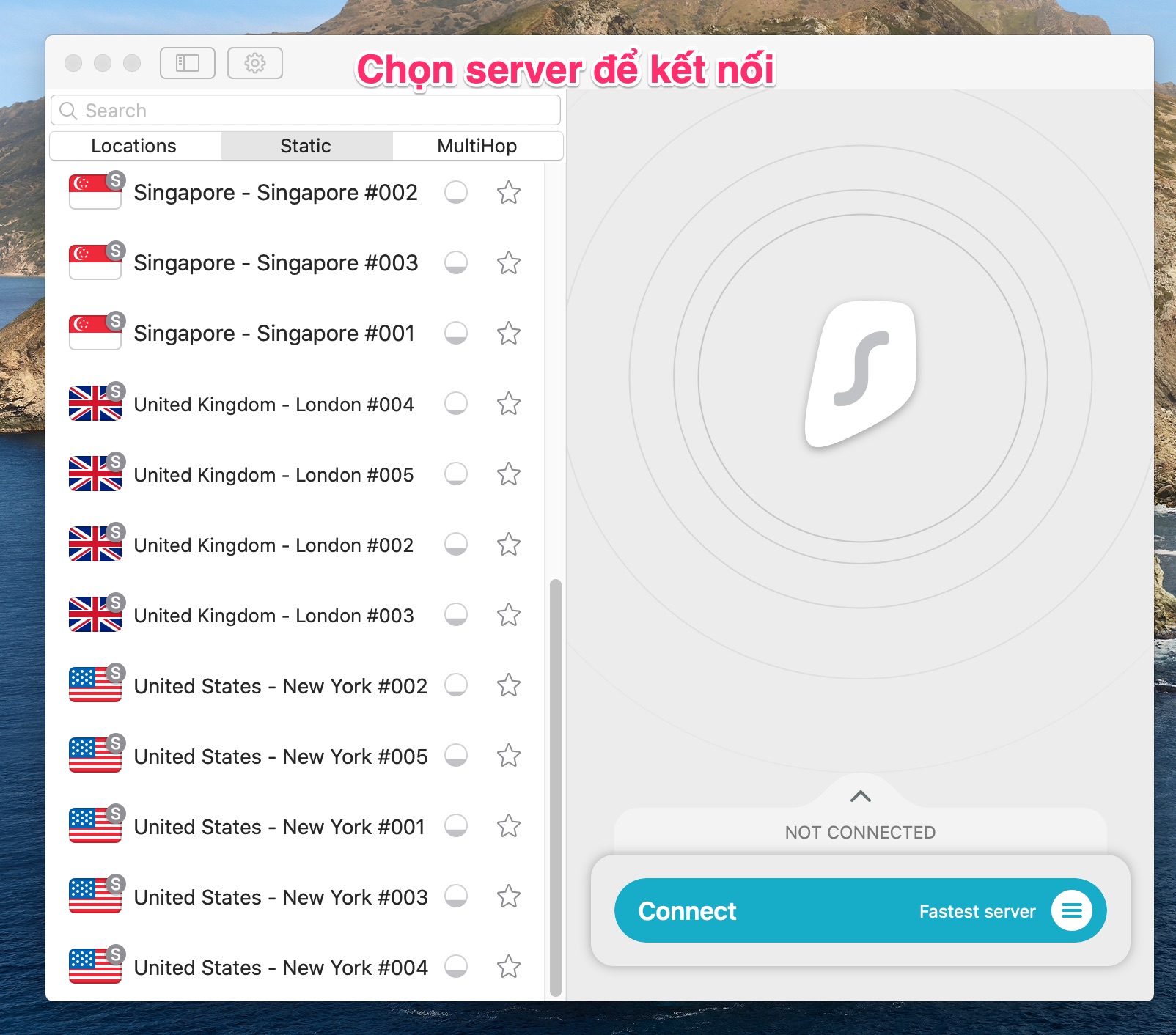The image size is (1176, 1035).
Task: Switch to the Locations tab
Action: [134, 146]
